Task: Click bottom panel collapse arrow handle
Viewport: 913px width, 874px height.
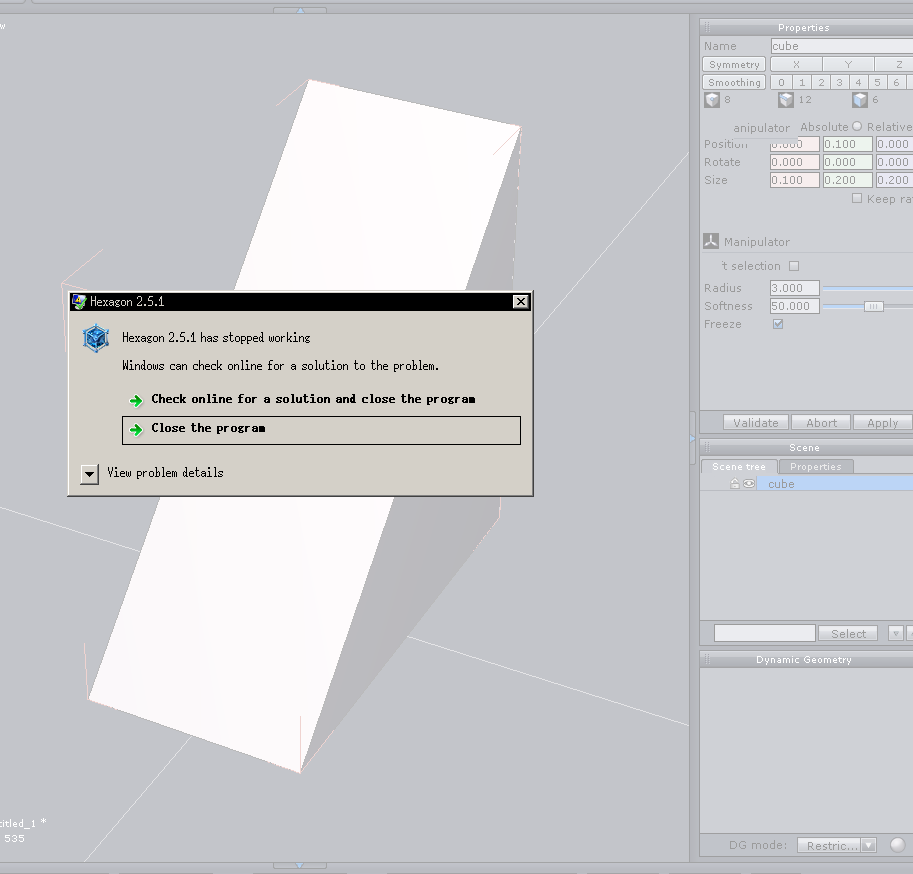Action: [x=300, y=866]
